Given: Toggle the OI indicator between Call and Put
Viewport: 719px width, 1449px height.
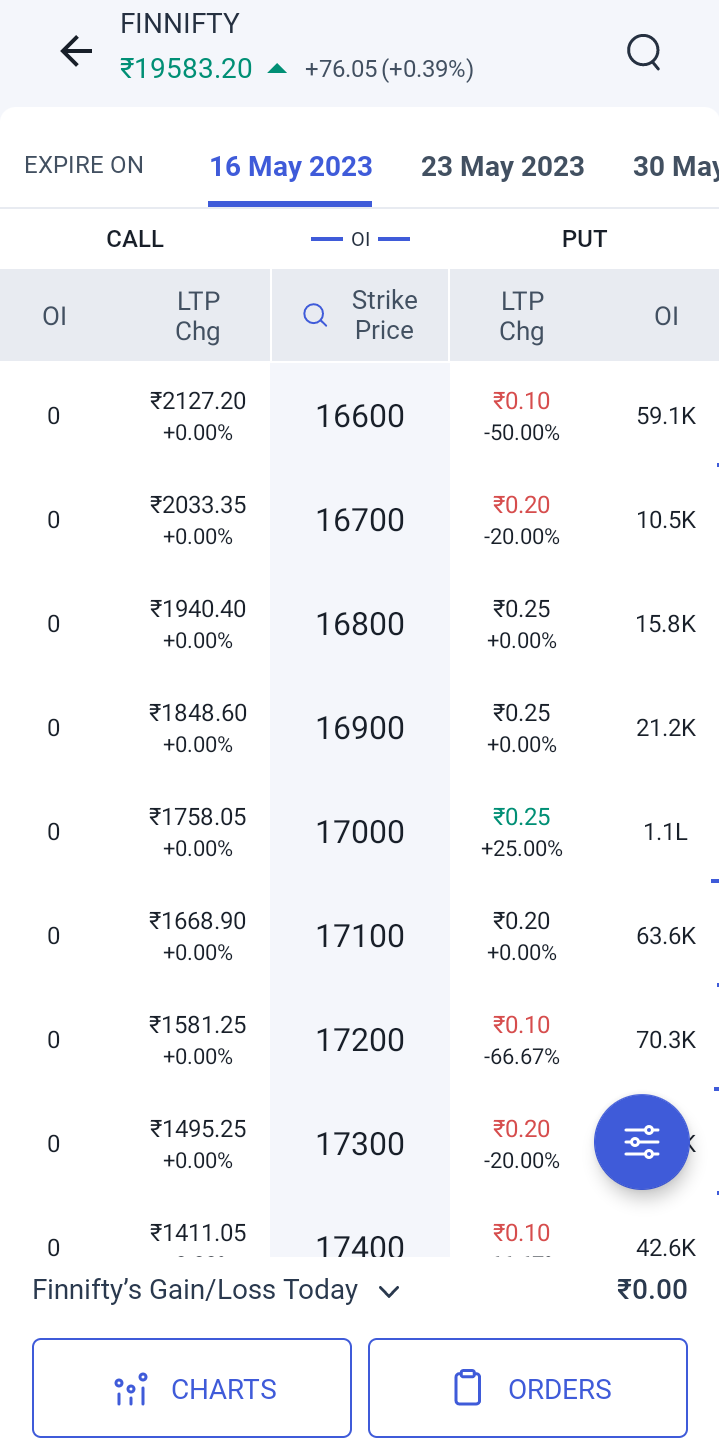Looking at the screenshot, I should (x=360, y=239).
